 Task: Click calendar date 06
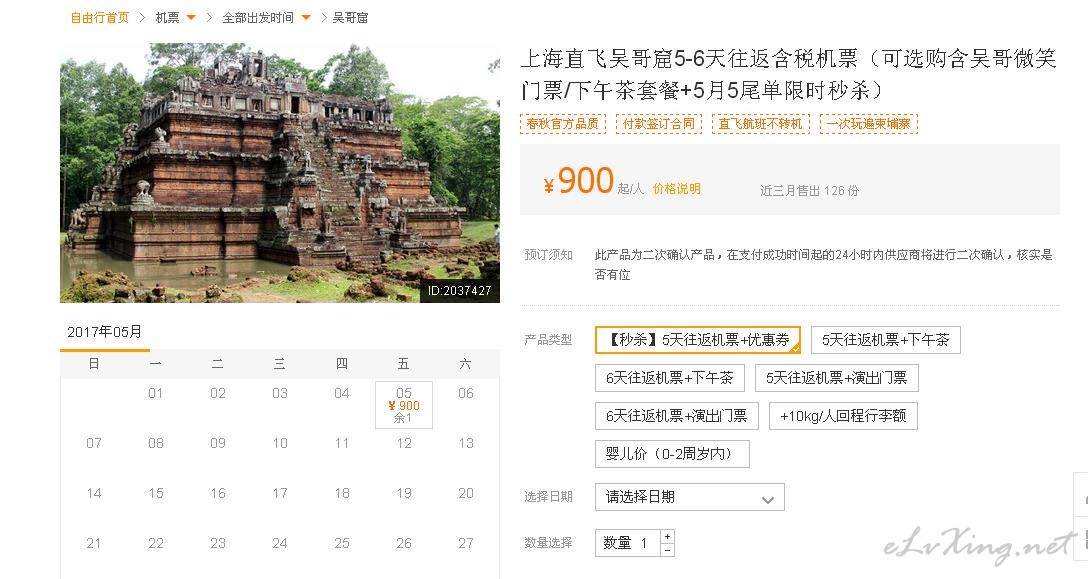point(466,393)
